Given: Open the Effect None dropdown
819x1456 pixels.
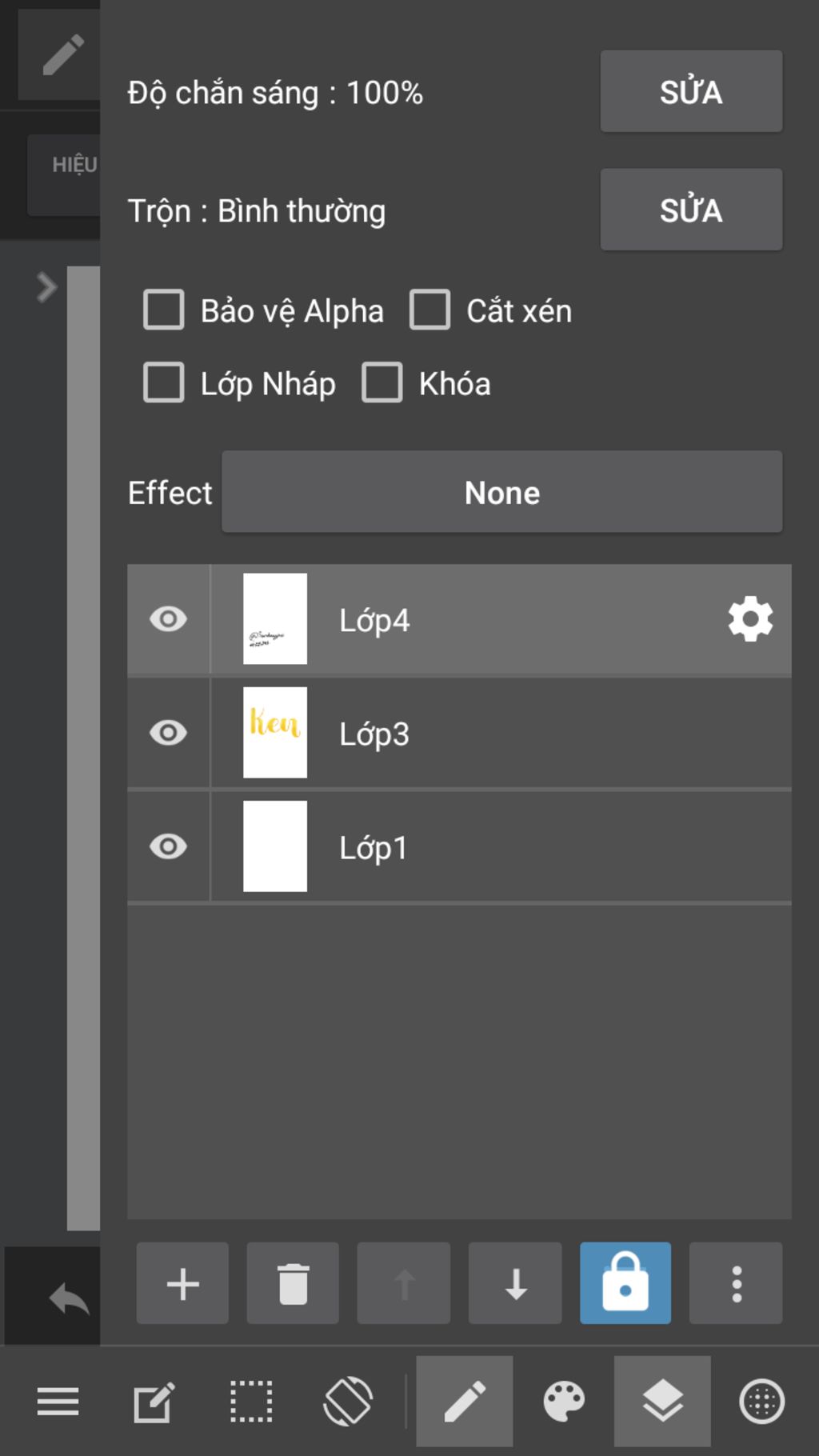Looking at the screenshot, I should pos(502,492).
